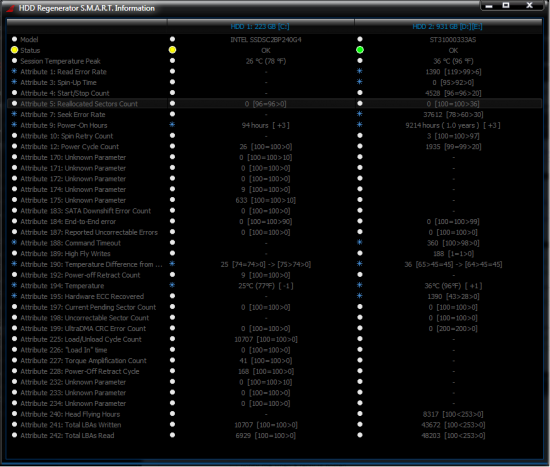Image resolution: width=550 pixels, height=467 pixels.
Task: Click the blue star icon beside Attribute 1: Read Error Rate
Action: (14, 71)
